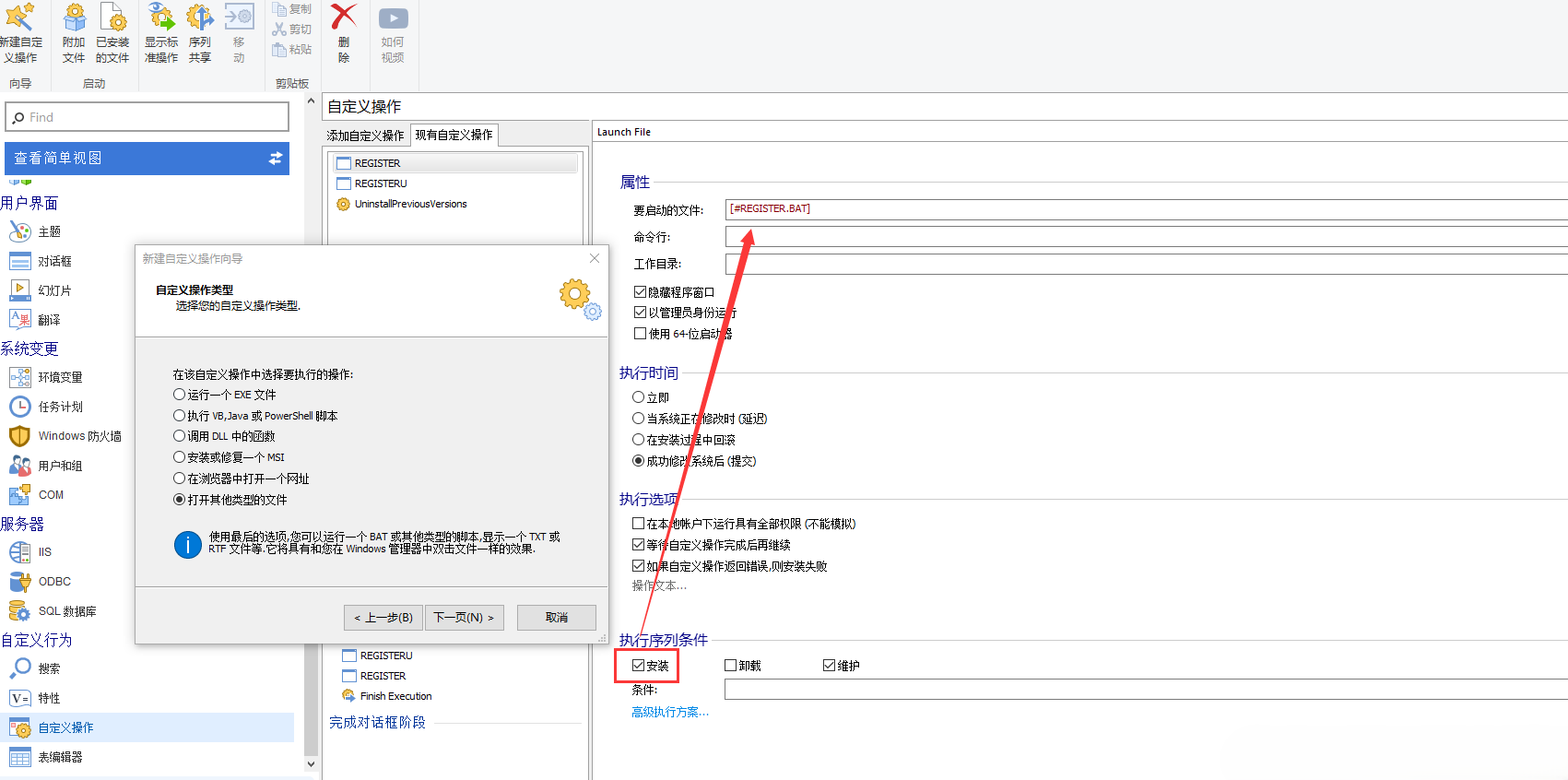Open SQL 数据库 in the sidebar
Viewport: 1568px width, 780px height.
pos(53,611)
